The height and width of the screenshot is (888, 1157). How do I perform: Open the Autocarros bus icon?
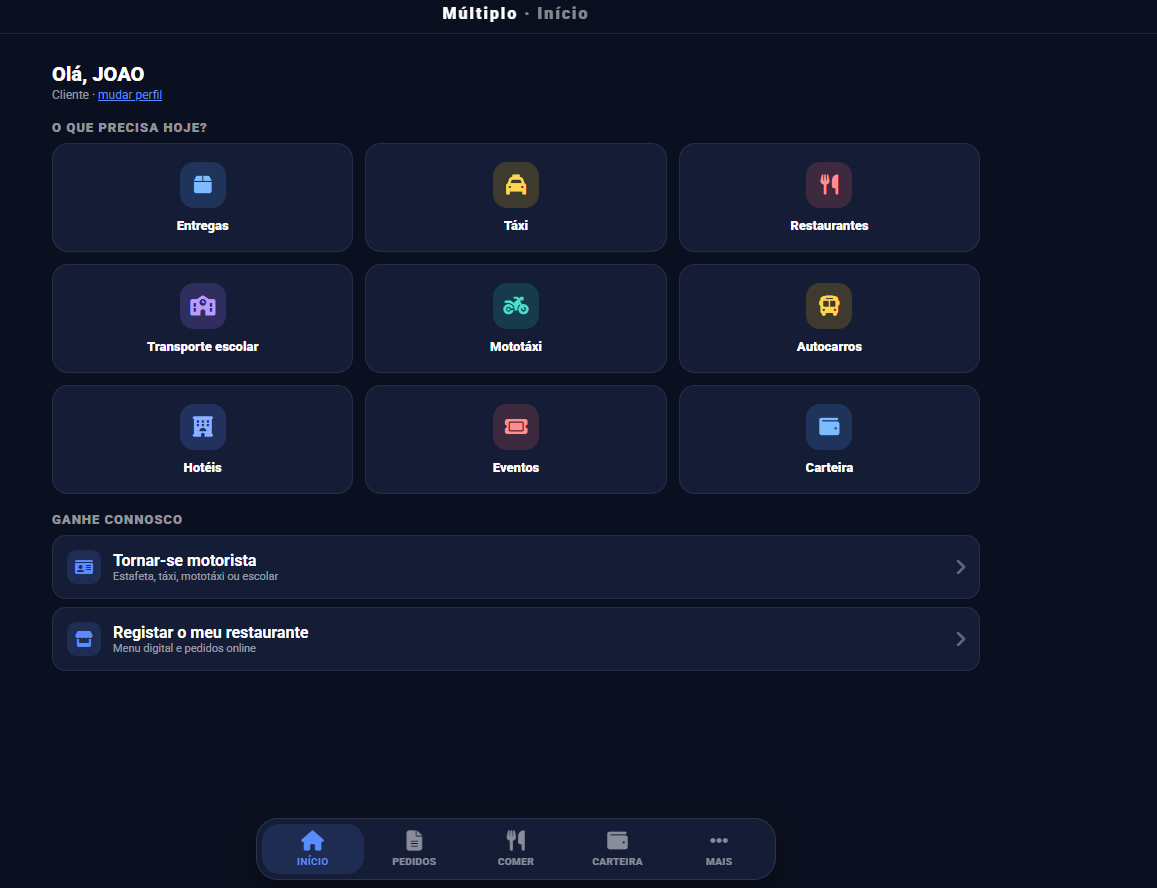click(829, 306)
